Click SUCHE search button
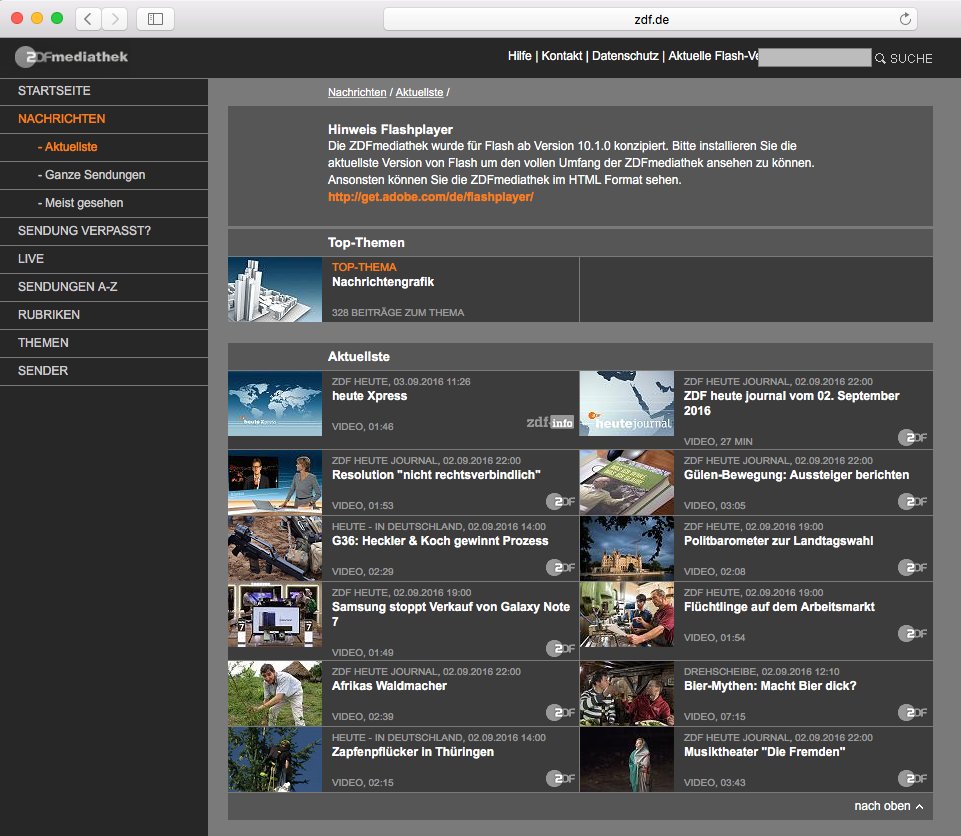 point(911,58)
